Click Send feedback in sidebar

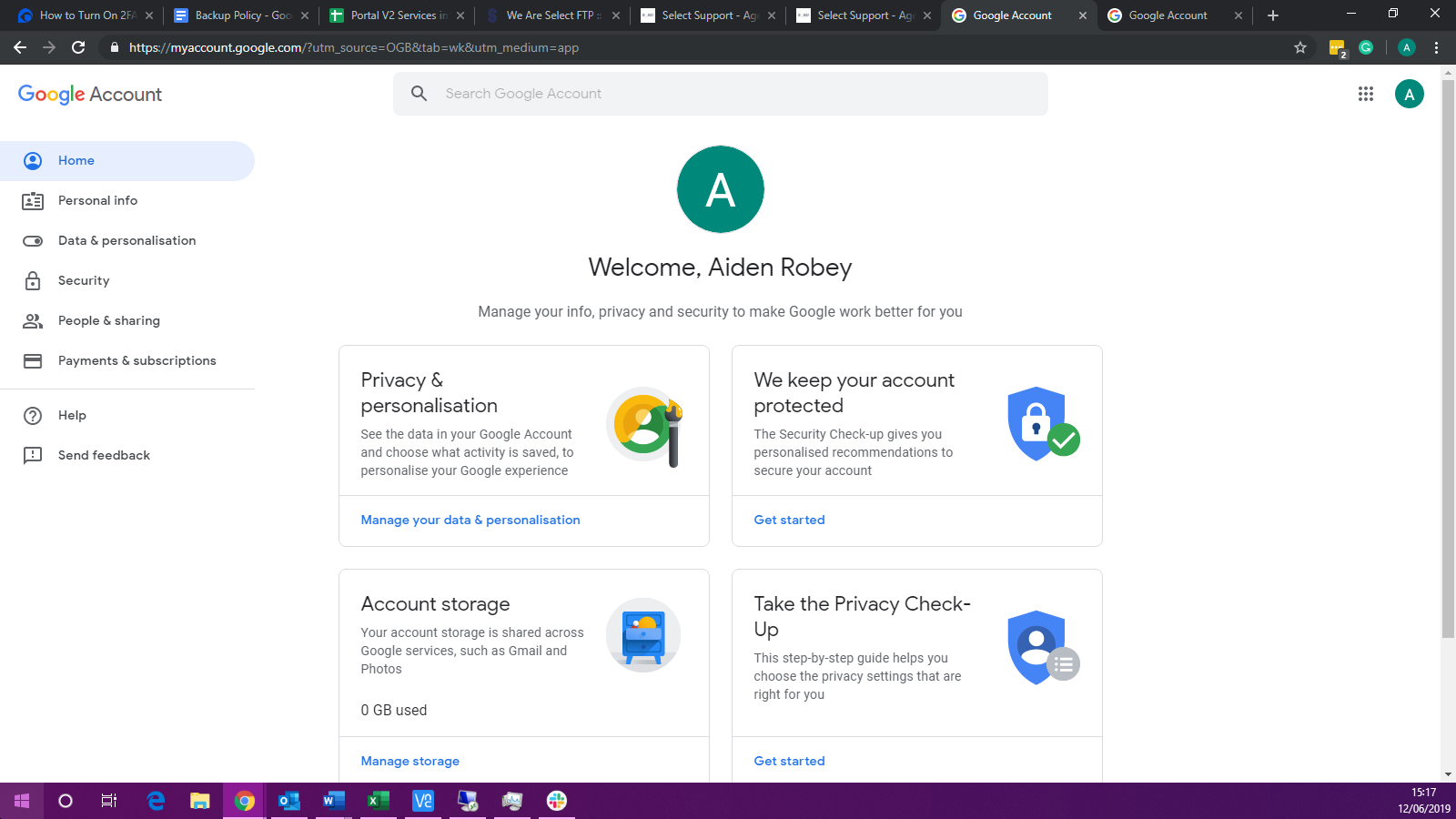[127, 456]
